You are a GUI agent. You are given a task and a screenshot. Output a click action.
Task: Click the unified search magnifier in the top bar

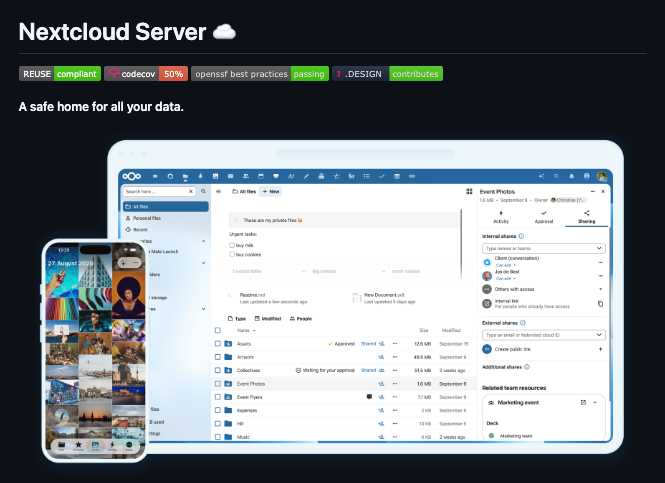(556, 176)
